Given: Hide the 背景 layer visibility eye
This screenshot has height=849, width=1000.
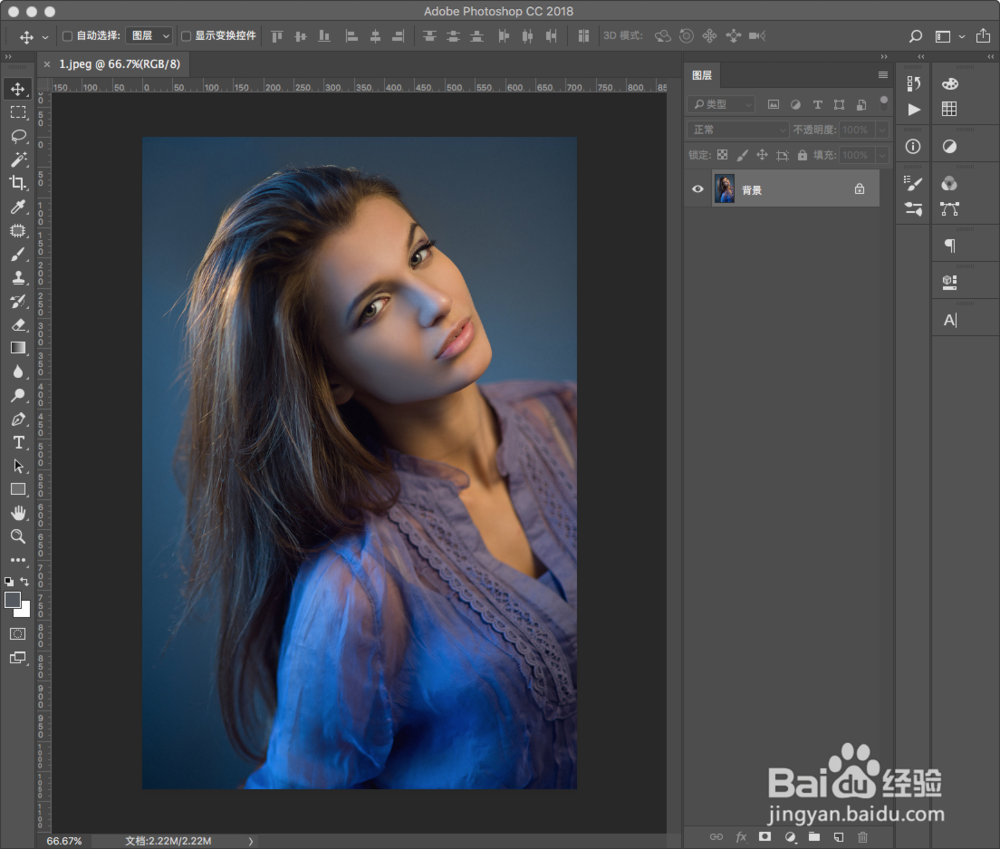Looking at the screenshot, I should (x=698, y=188).
